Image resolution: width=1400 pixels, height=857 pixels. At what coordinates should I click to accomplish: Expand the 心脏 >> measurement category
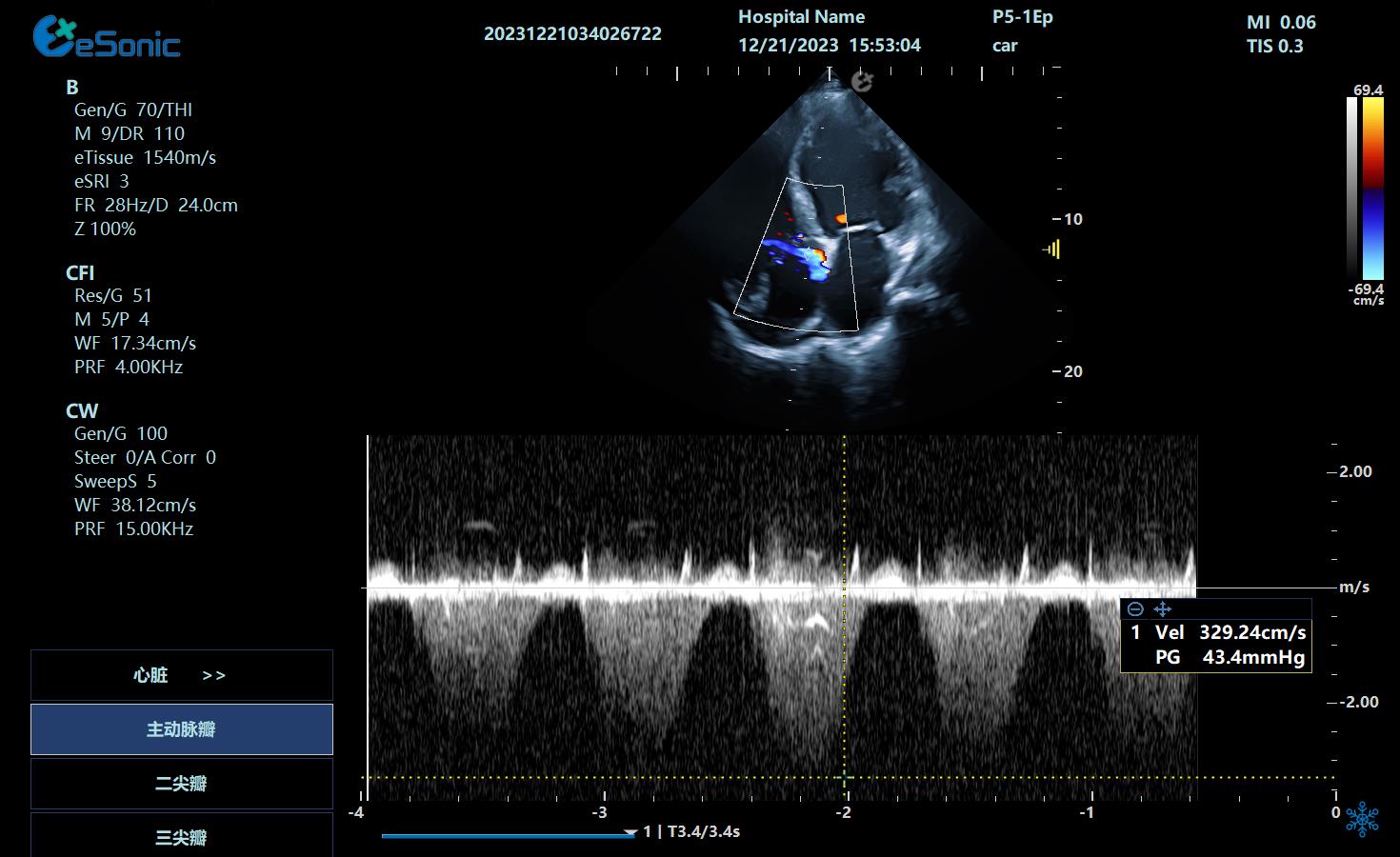[181, 675]
